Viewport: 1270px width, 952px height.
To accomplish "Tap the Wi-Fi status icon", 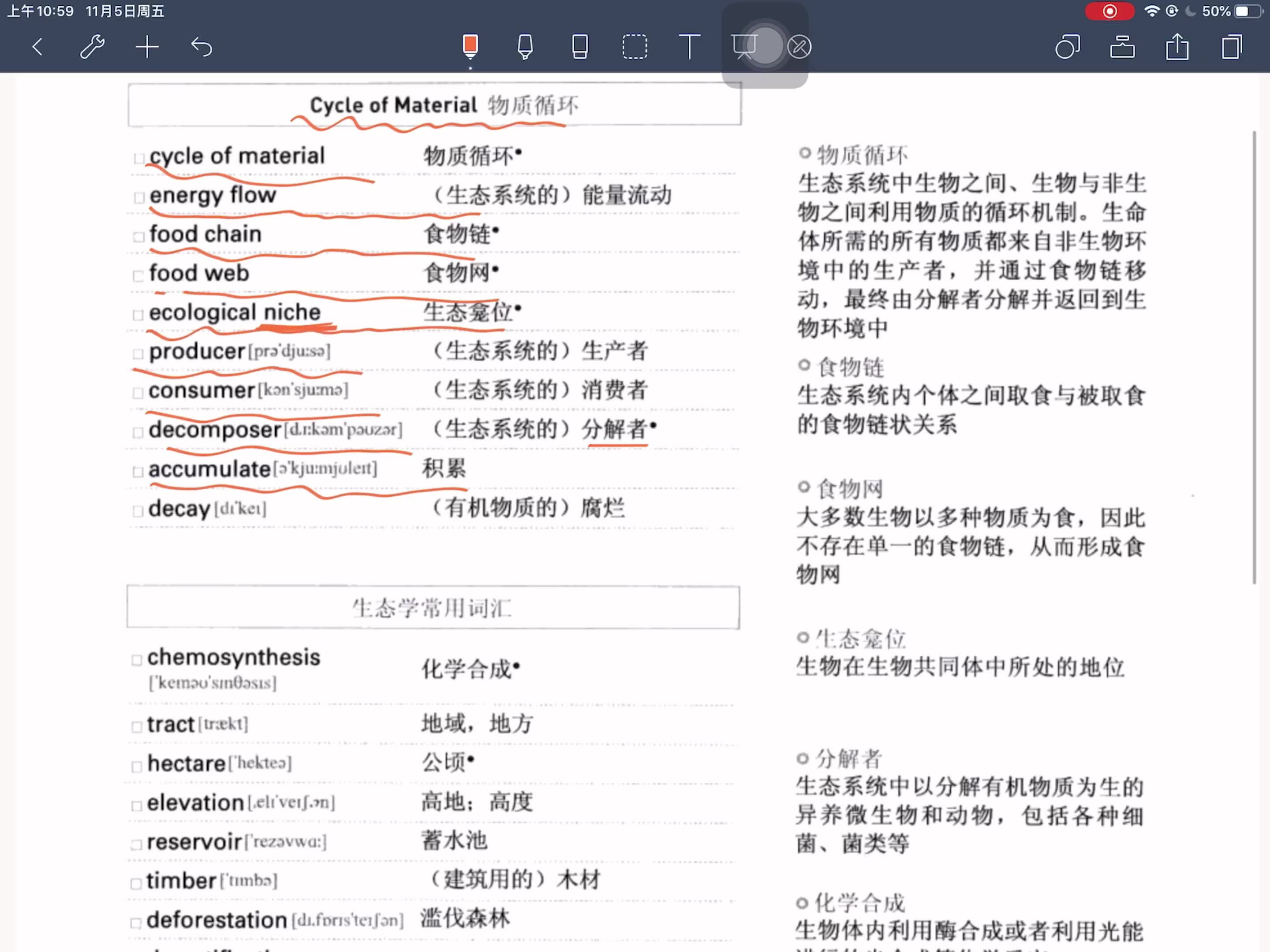I will tap(1152, 11).
